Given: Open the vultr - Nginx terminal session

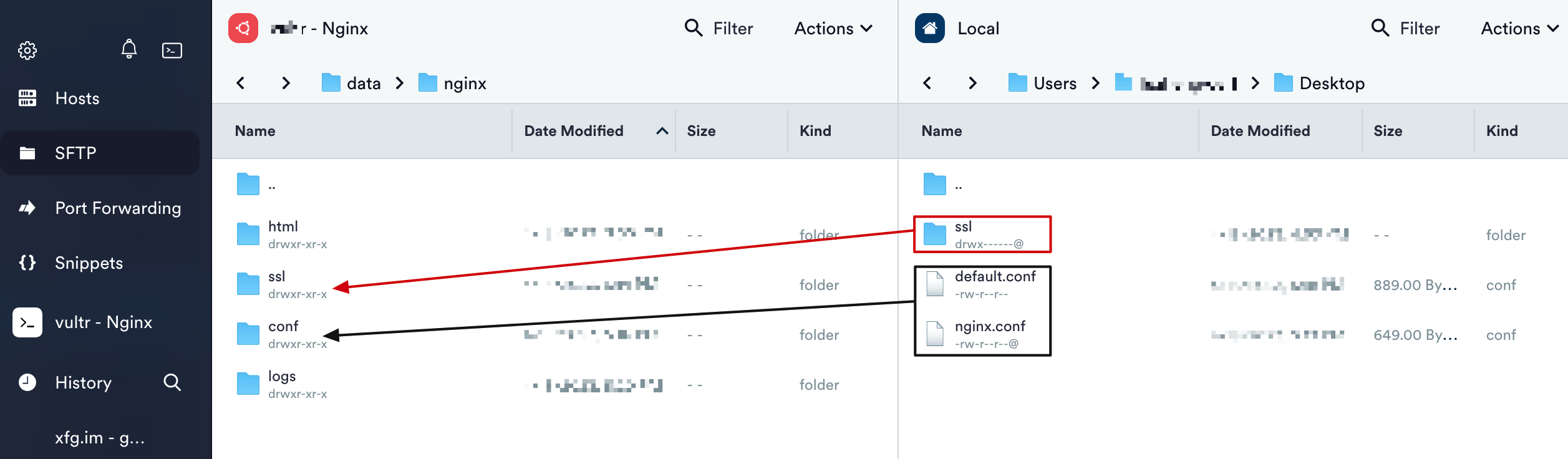Looking at the screenshot, I should tap(104, 322).
